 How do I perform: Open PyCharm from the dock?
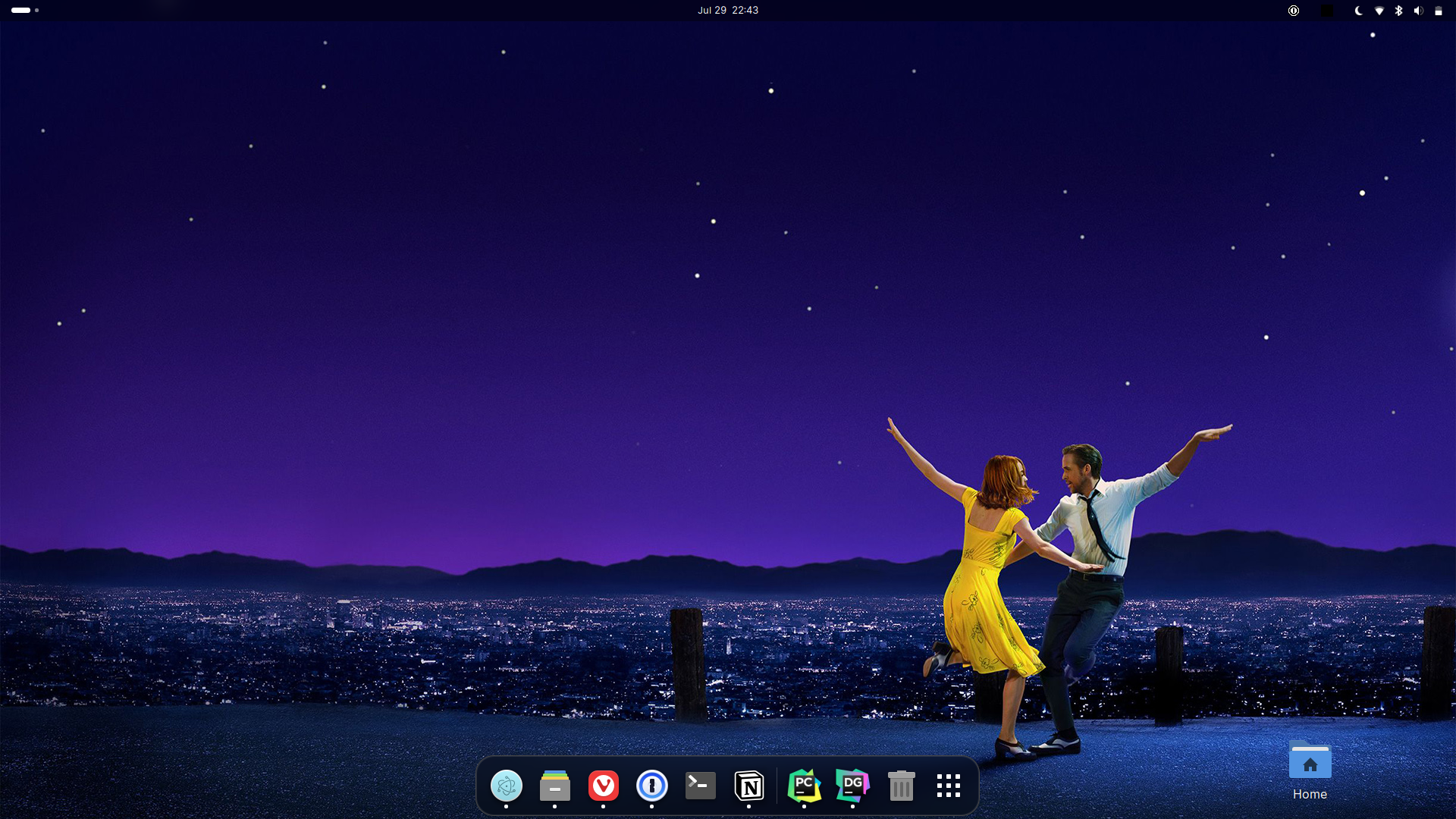click(x=804, y=786)
